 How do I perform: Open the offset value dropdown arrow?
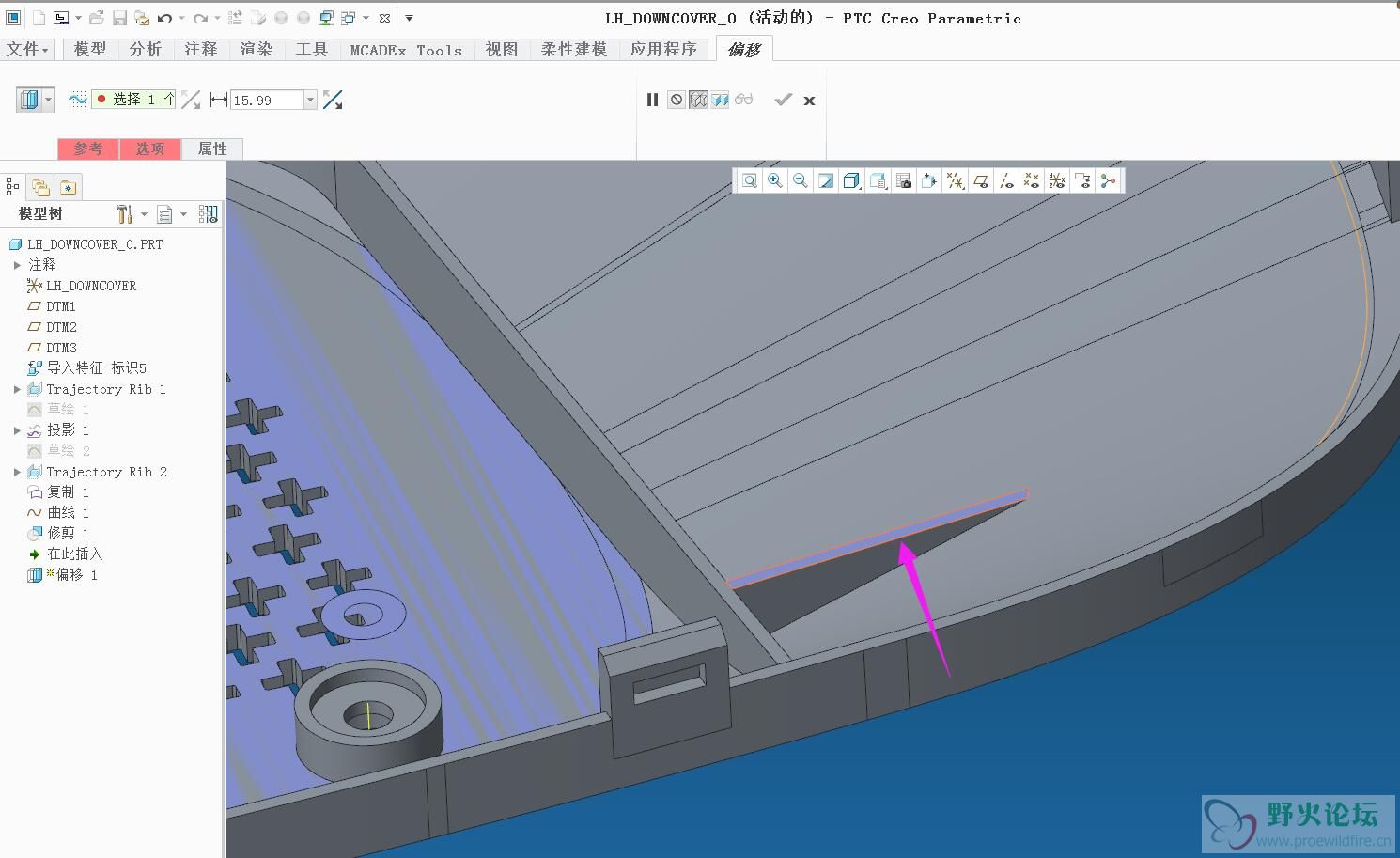(x=310, y=100)
